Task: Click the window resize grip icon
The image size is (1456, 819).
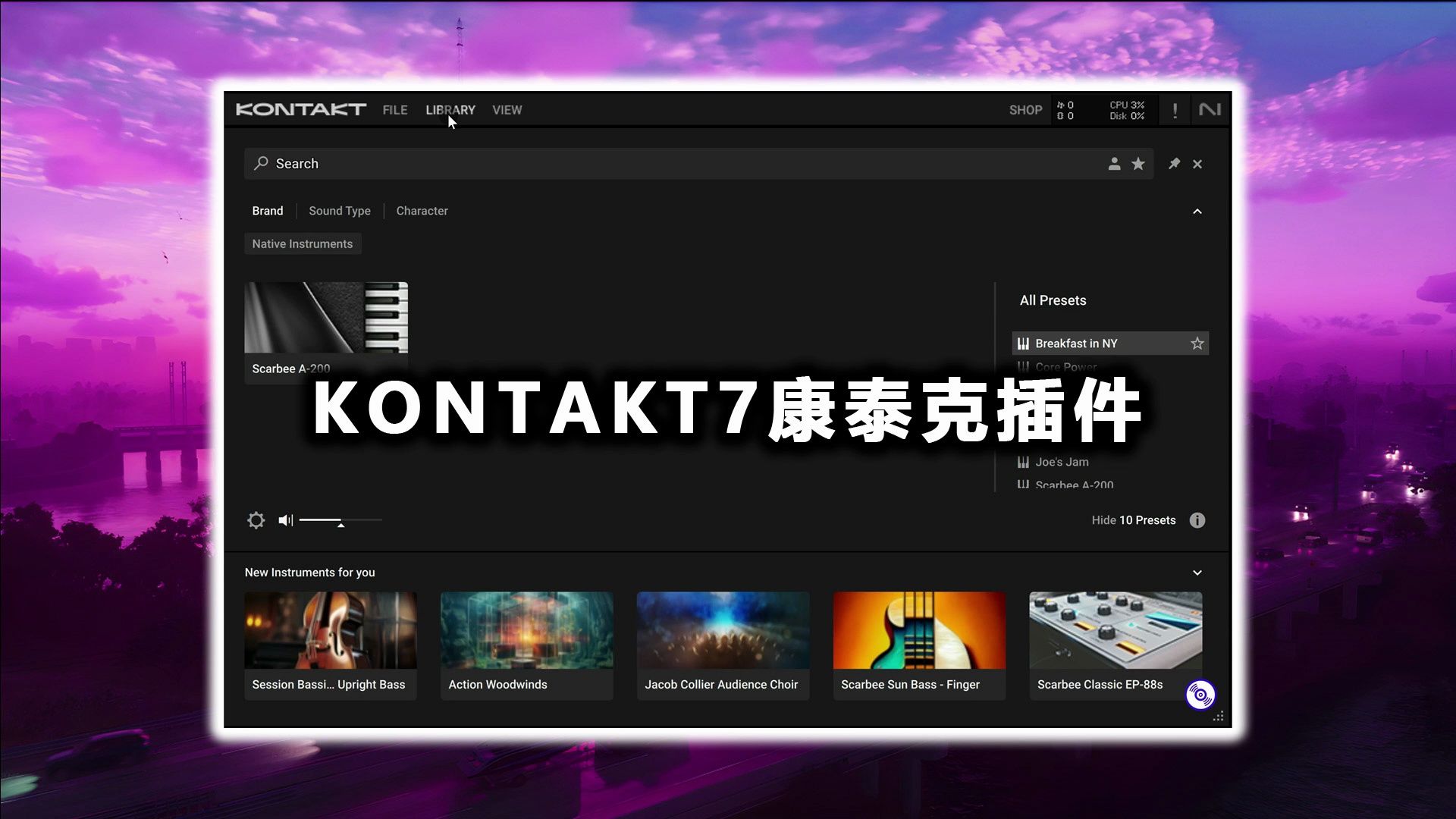Action: (x=1219, y=717)
